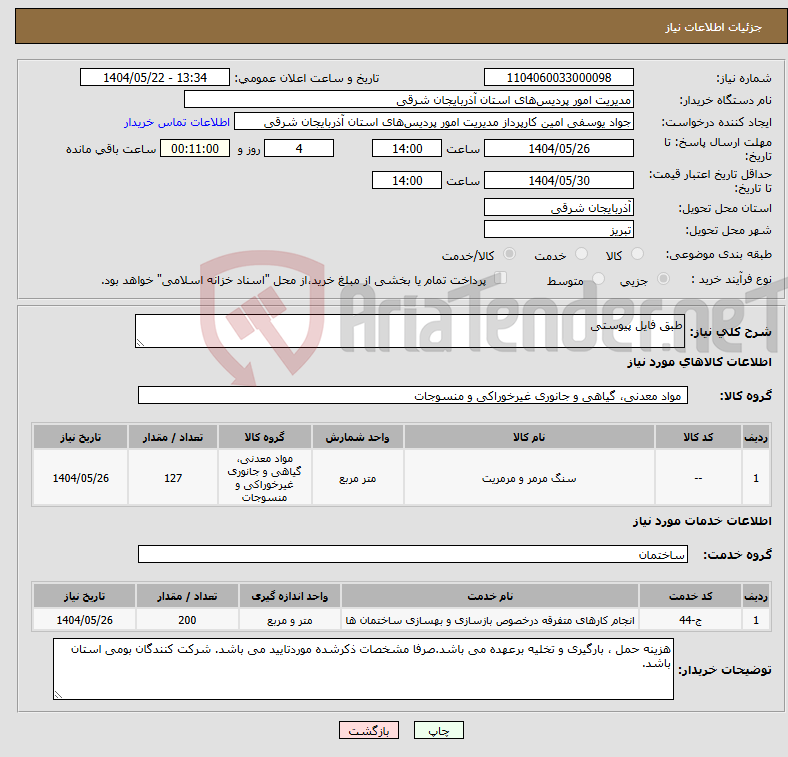The image size is (788, 757).
Task: Click the چاپ (print) button
Action: pyautogui.click(x=438, y=730)
